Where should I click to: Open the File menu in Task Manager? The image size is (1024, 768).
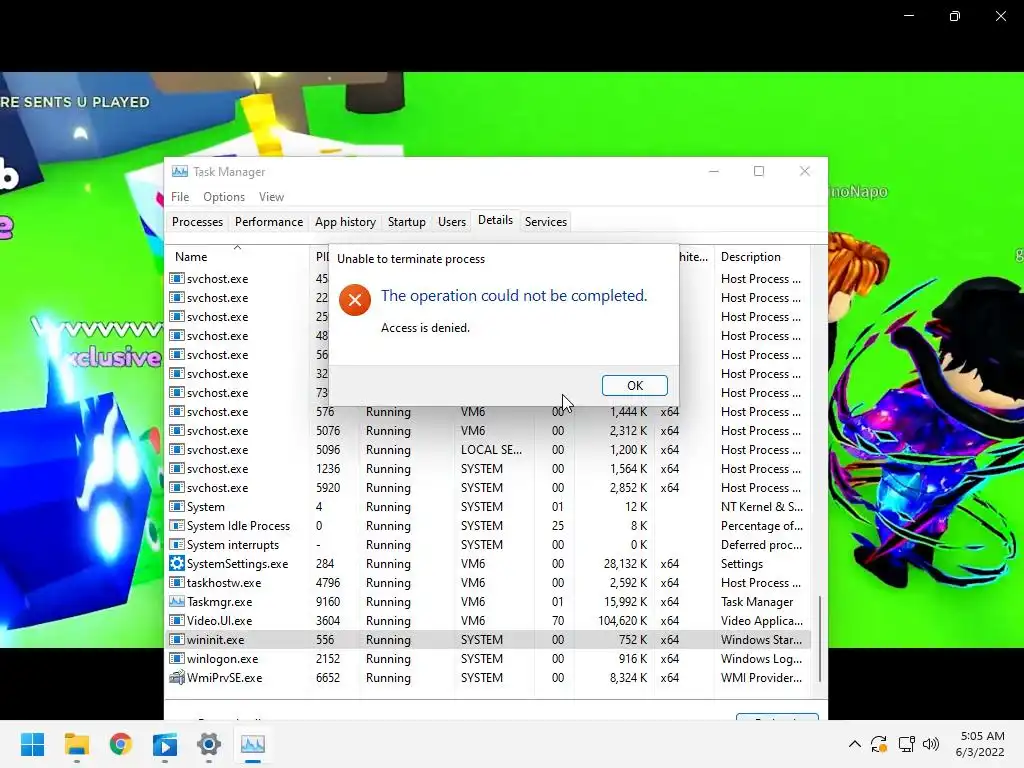click(x=180, y=197)
